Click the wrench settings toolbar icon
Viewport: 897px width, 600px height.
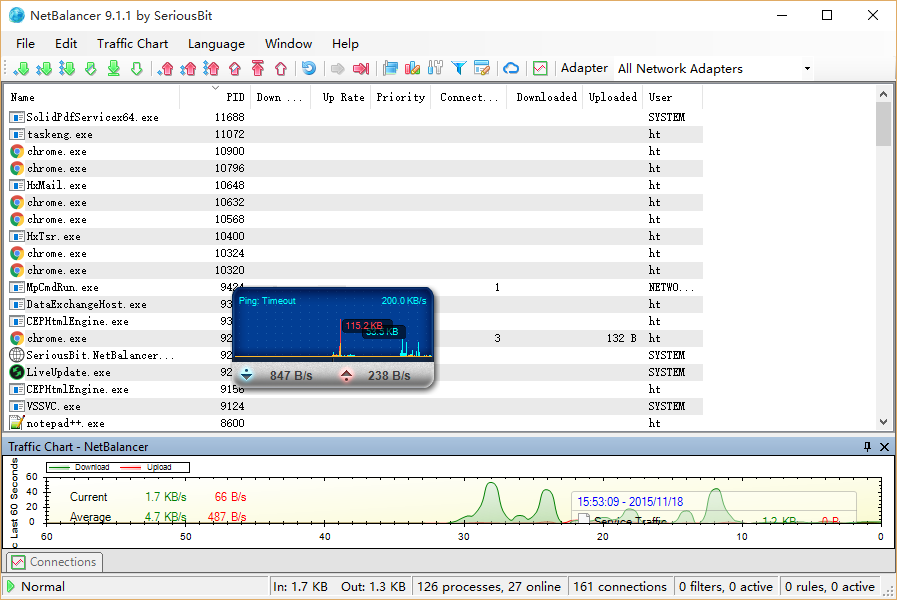point(435,69)
